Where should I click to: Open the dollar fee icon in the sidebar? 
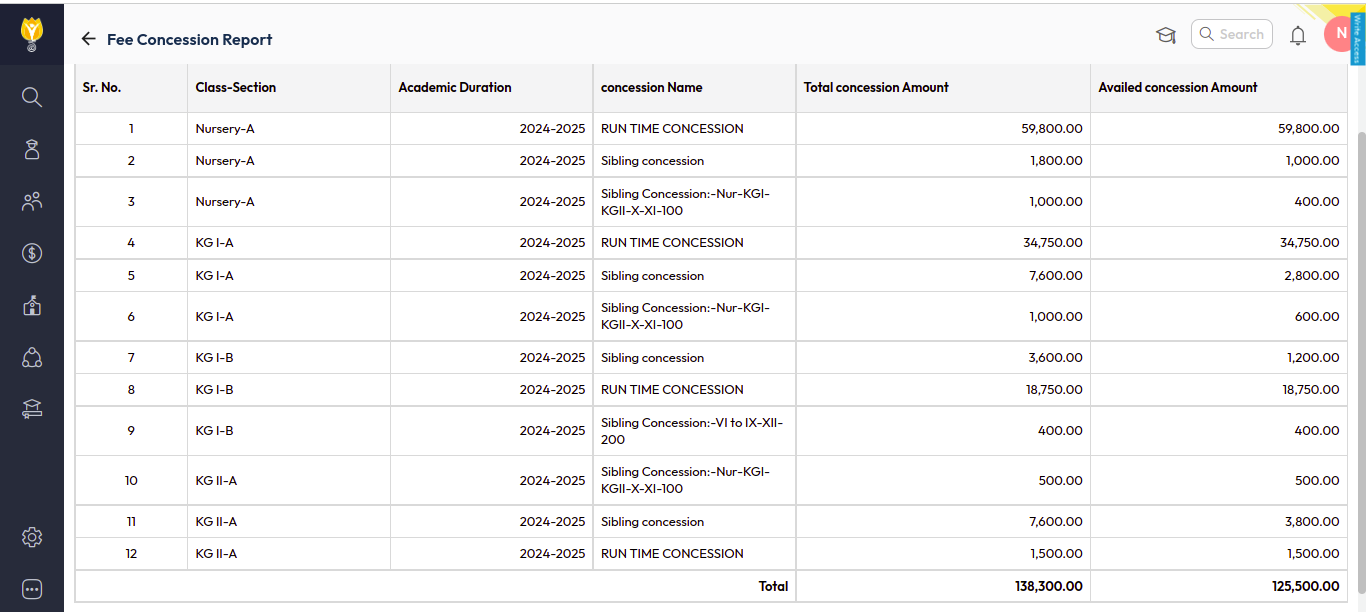(x=32, y=253)
